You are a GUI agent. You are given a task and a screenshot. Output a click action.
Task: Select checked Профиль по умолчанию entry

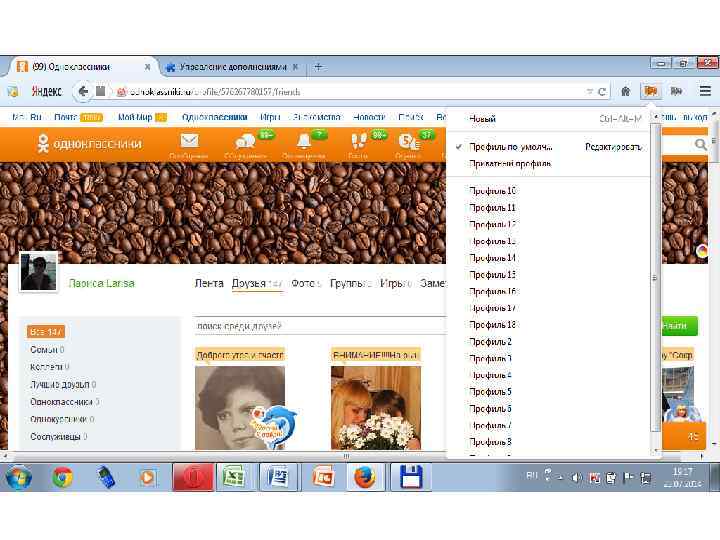click(x=510, y=147)
